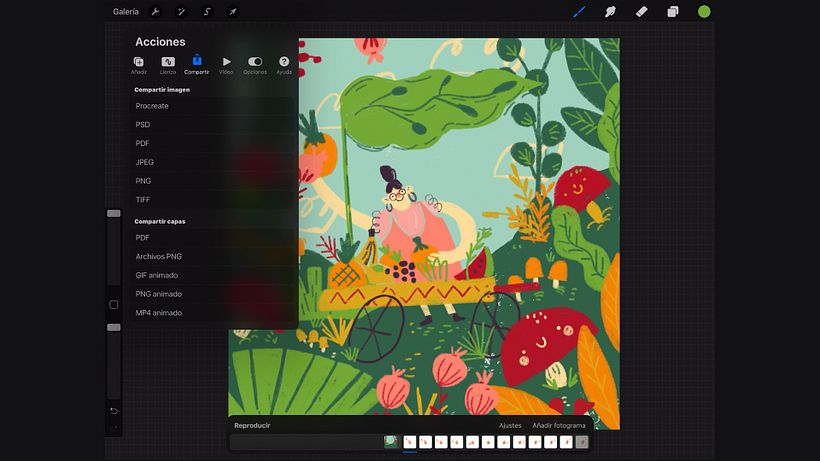Select the Compartir tab
This screenshot has width=820, height=461.
click(x=197, y=65)
